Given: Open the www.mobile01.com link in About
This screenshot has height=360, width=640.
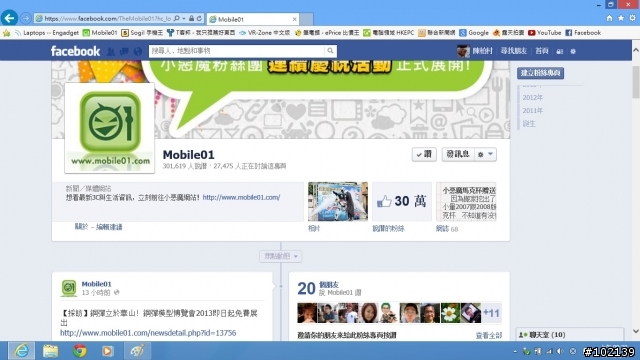Looking at the screenshot, I should coord(241,197).
